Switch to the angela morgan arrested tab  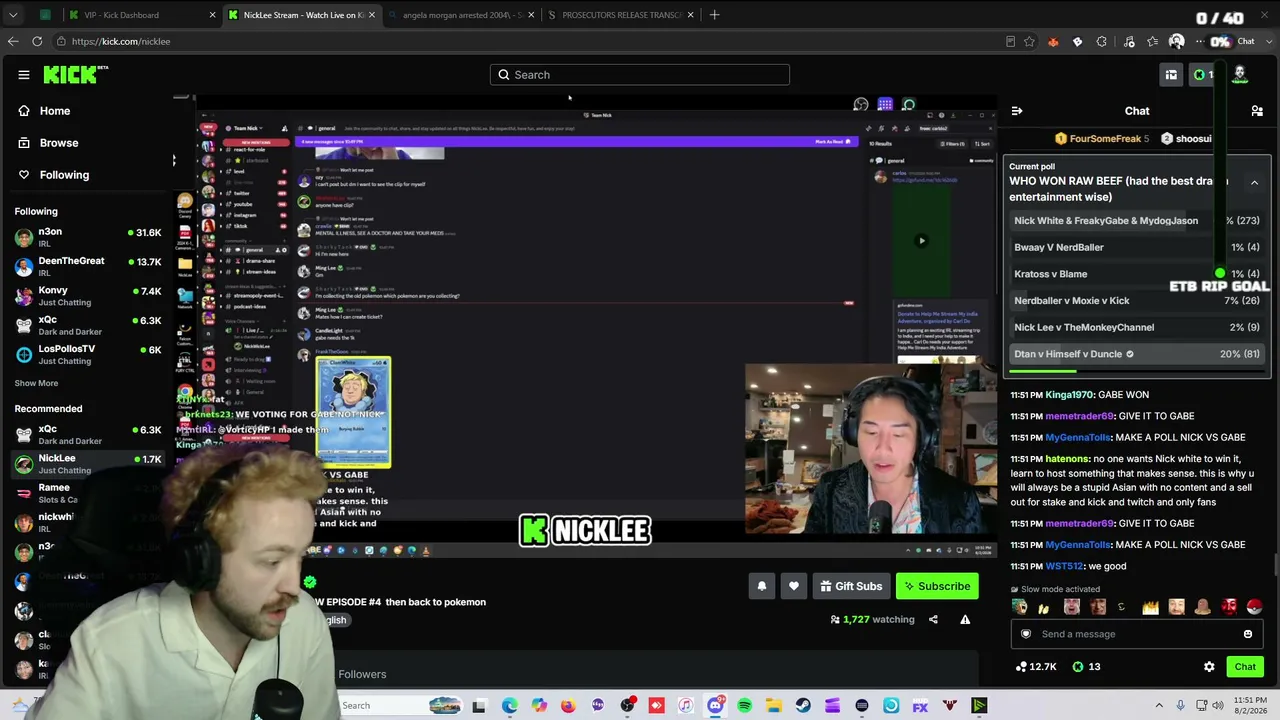point(460,15)
